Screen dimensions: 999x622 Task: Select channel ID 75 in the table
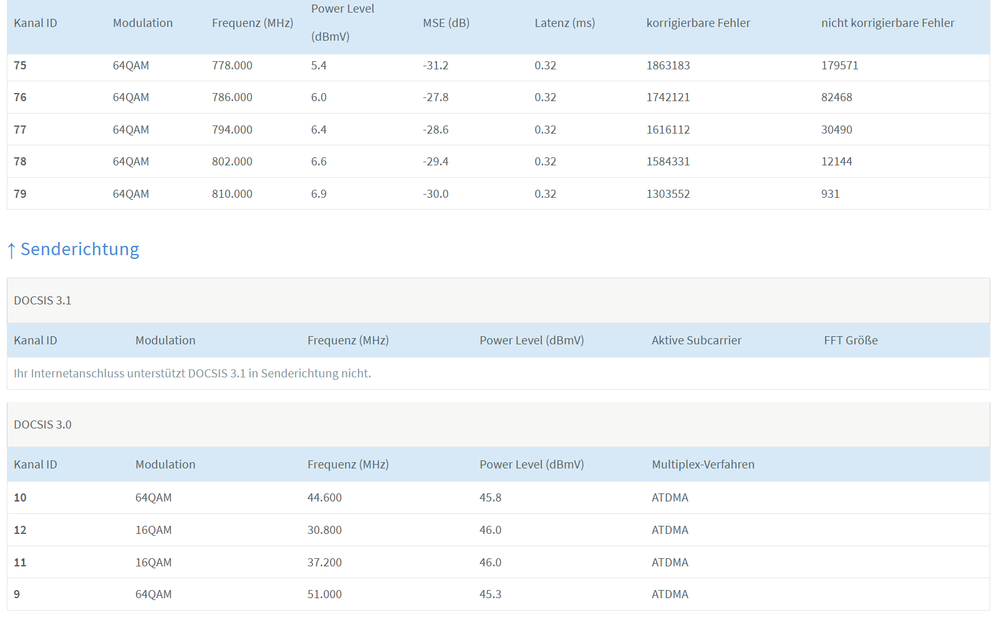[x=20, y=65]
